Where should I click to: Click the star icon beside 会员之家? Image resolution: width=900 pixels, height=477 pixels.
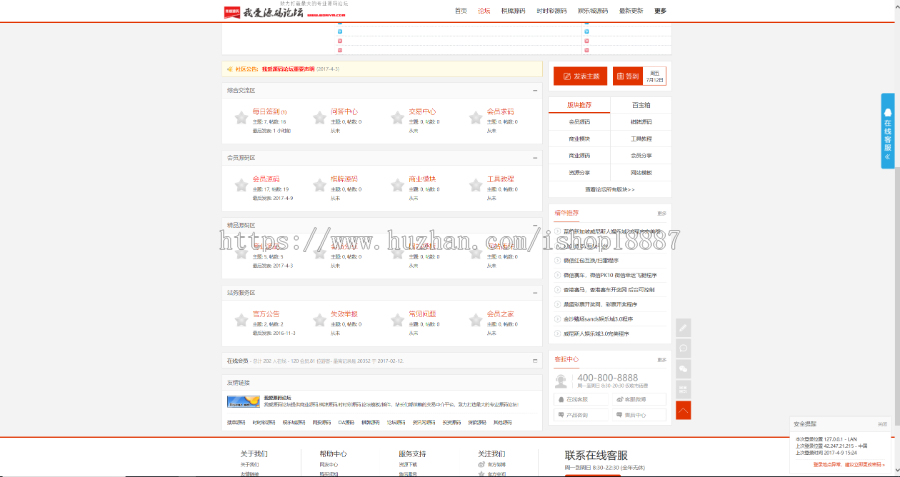coord(475,320)
